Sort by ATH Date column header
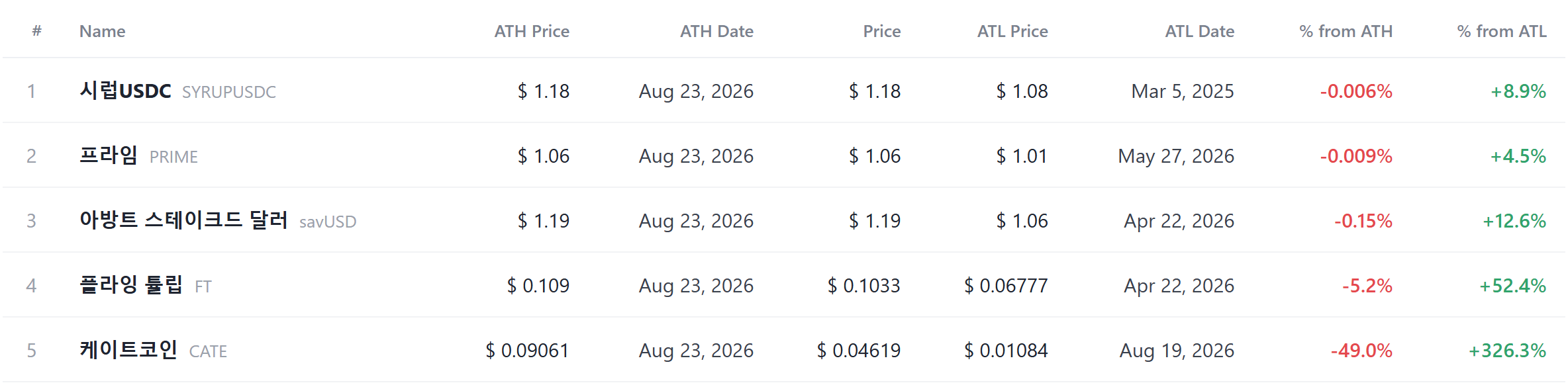Image resolution: width=1568 pixels, height=385 pixels. click(x=716, y=31)
